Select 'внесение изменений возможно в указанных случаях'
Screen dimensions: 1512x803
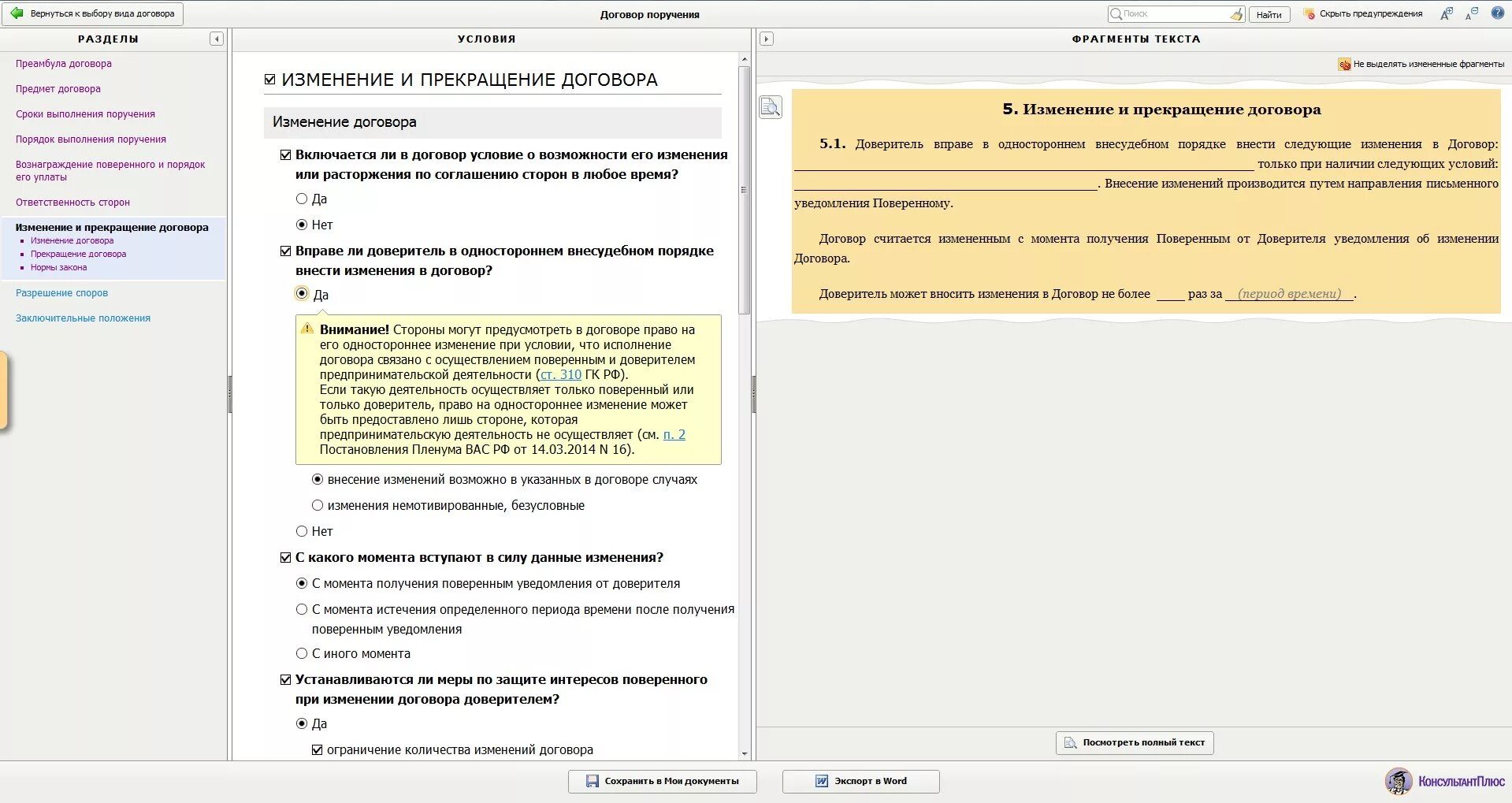coord(318,479)
